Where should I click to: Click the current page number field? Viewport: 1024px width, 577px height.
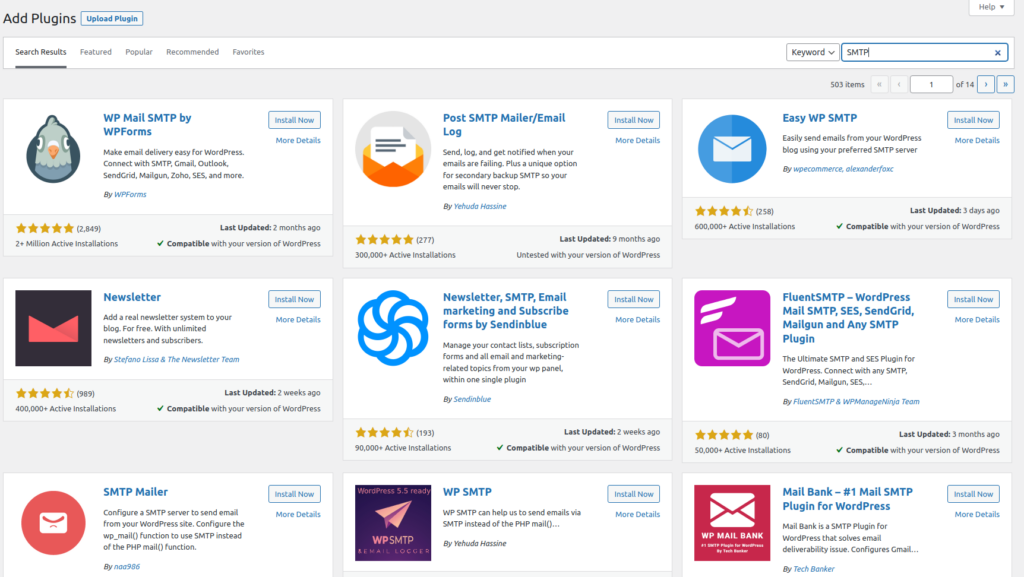click(931, 84)
